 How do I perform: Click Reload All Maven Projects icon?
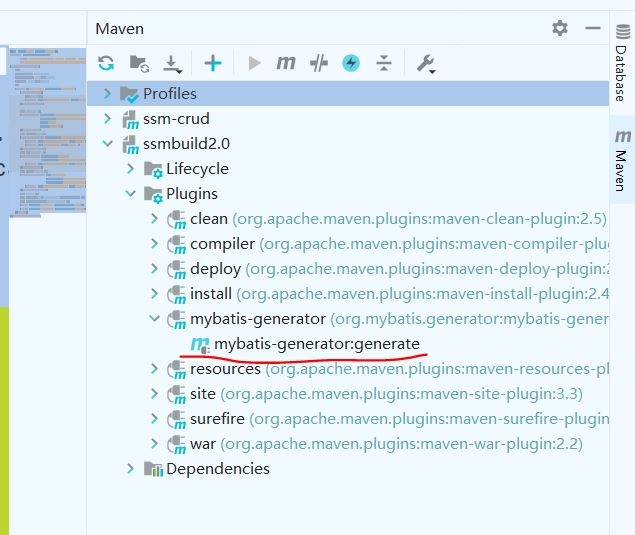(106, 63)
